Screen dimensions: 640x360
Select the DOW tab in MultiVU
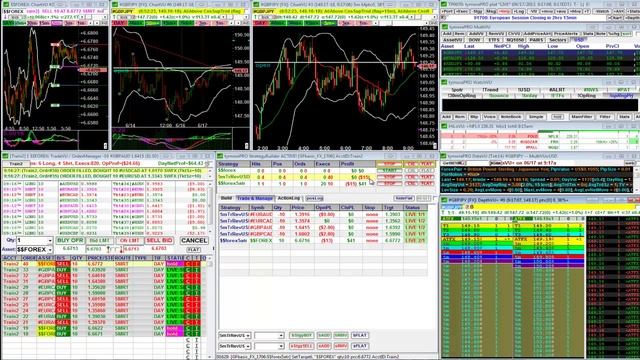click(474, 40)
